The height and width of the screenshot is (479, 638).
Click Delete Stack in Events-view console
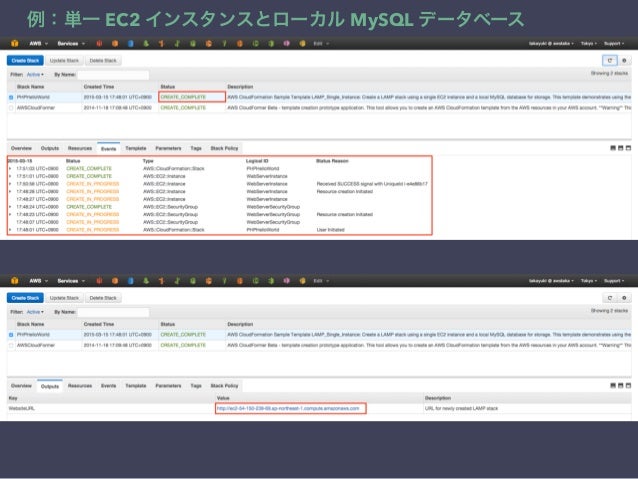click(x=103, y=61)
